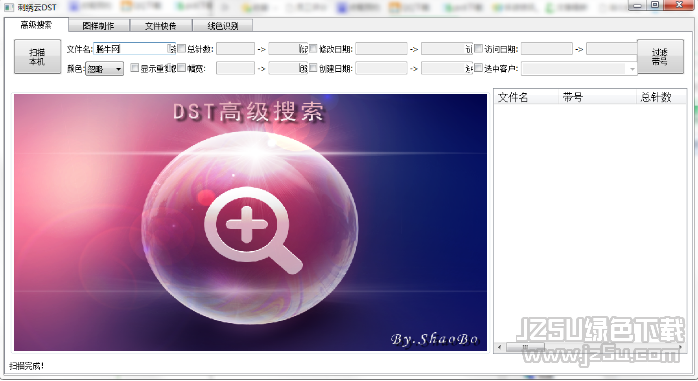Screen dimensions: 698x381
Task: Switch to the 线色识别 tab
Action: [x=223, y=26]
